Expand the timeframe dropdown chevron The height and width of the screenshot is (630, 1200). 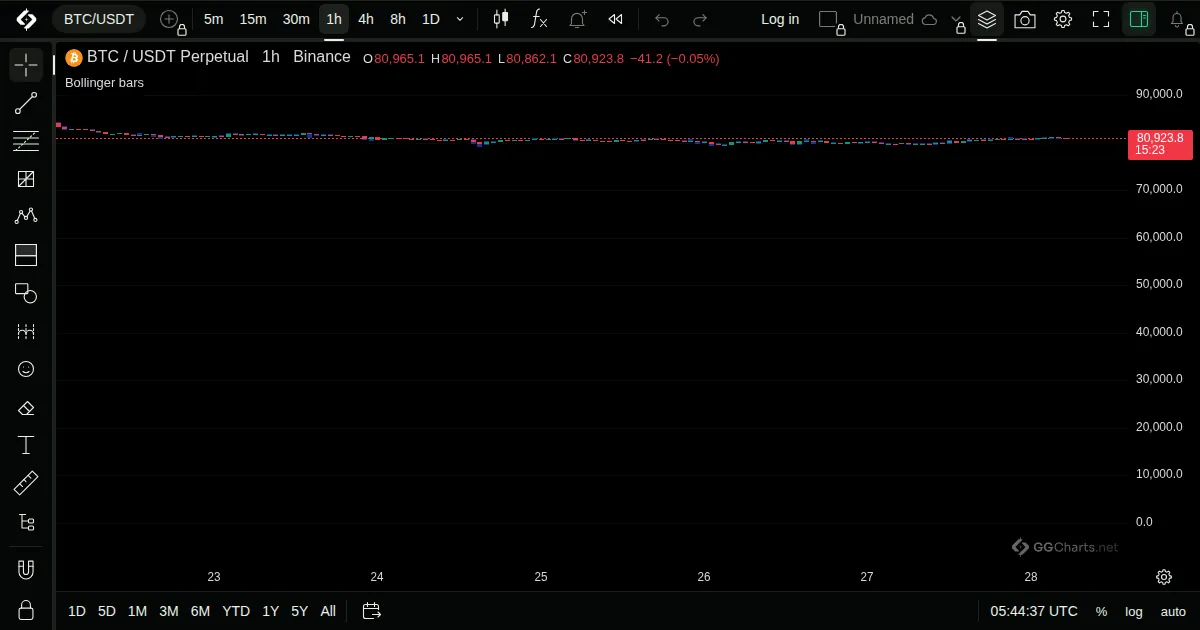(x=460, y=19)
